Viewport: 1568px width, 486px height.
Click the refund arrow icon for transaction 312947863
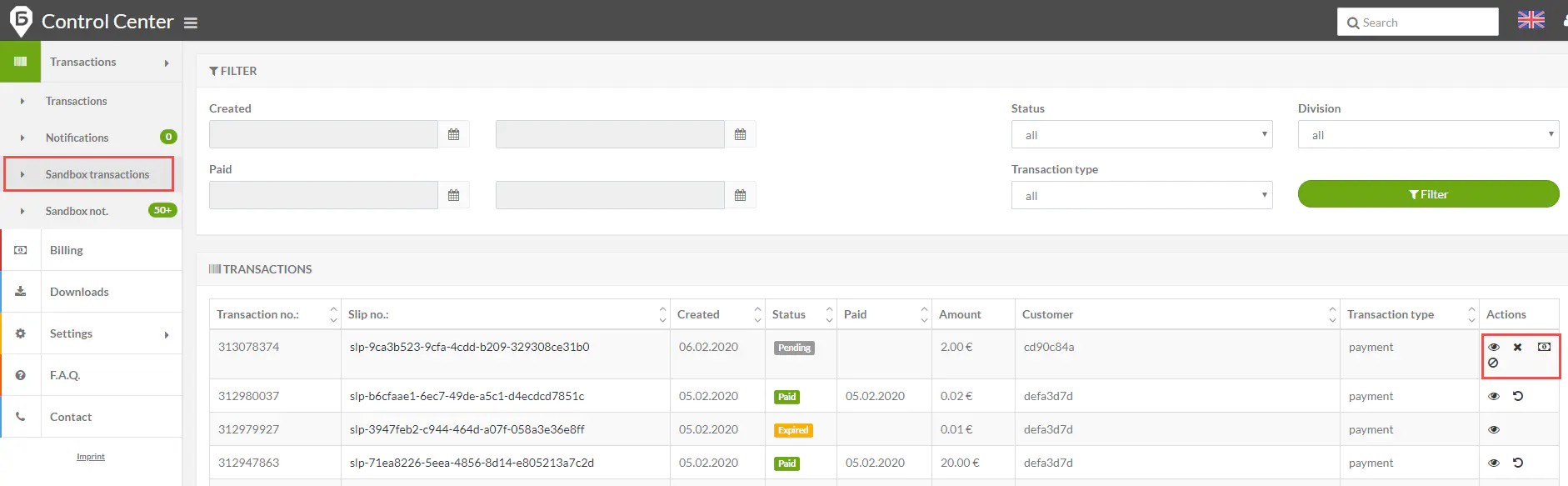pyautogui.click(x=1518, y=463)
